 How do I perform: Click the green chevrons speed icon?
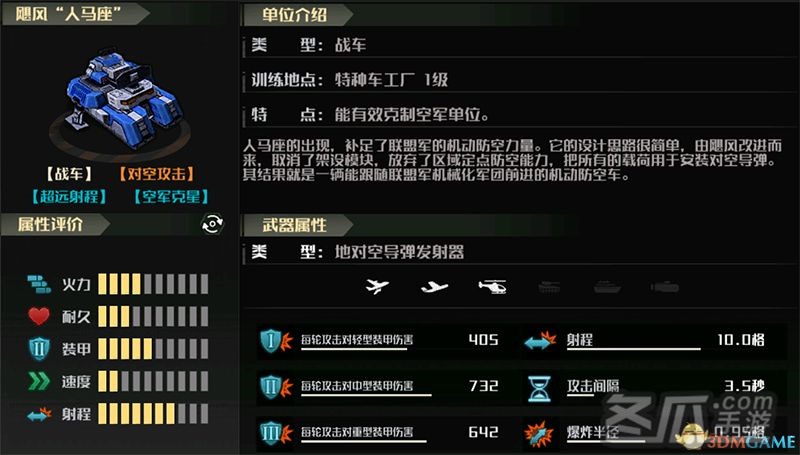point(39,381)
